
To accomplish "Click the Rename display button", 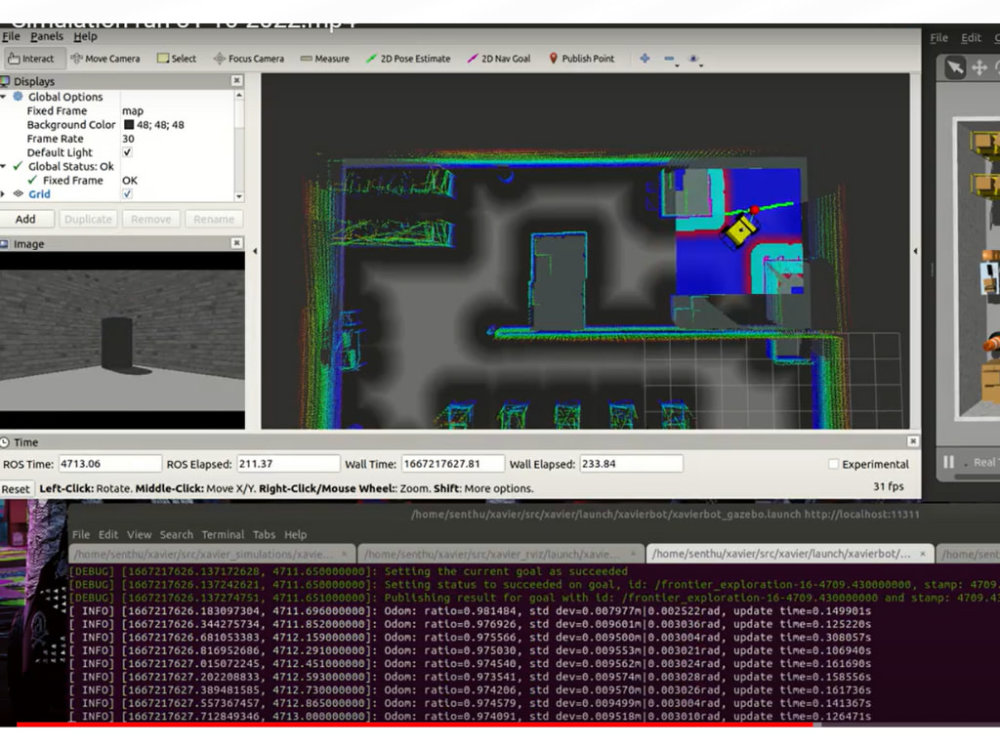I will tap(213, 219).
